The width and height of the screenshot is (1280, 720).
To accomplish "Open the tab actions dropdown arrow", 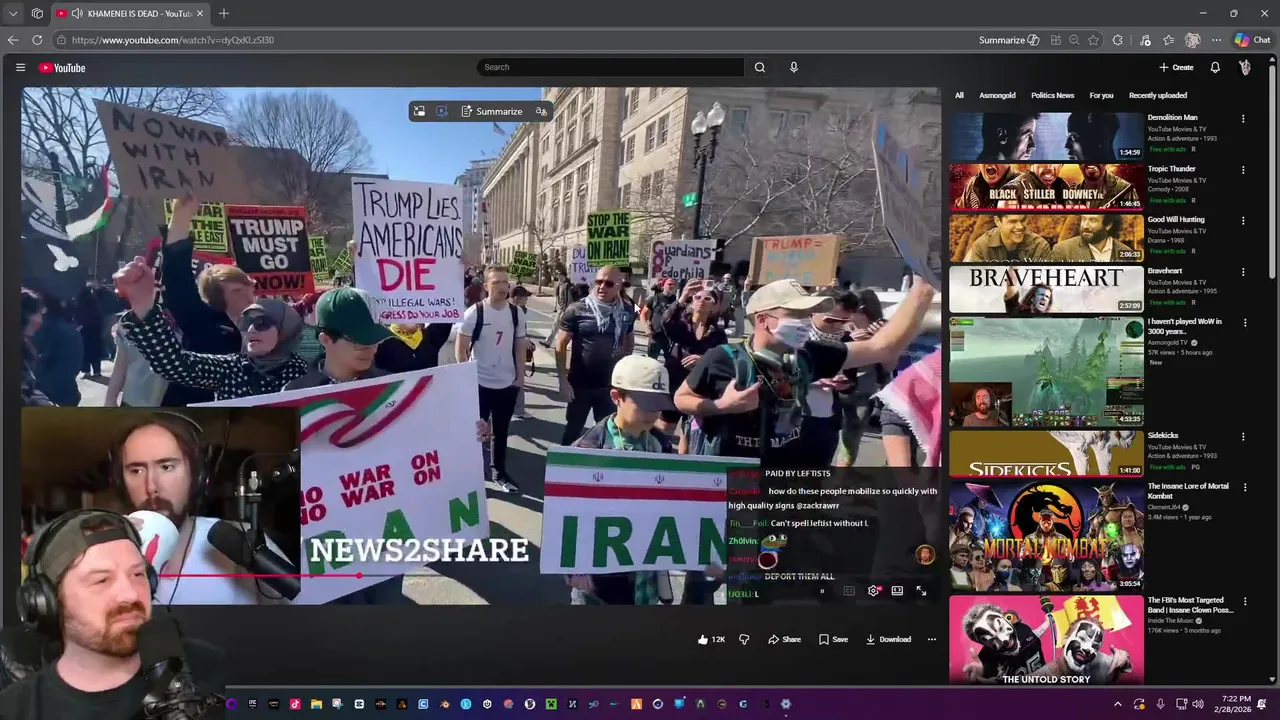I will point(12,13).
